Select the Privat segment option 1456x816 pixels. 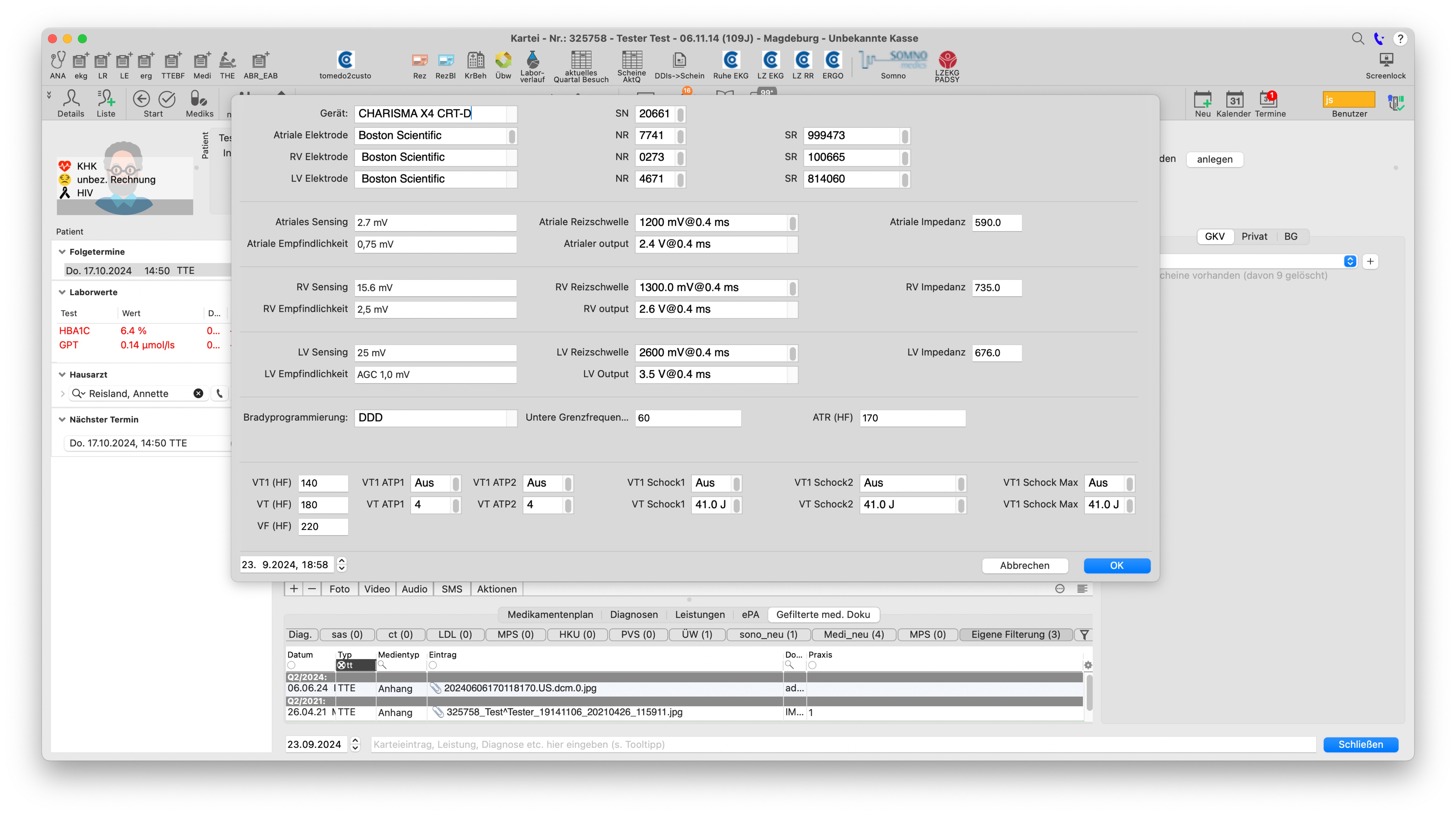click(1254, 236)
